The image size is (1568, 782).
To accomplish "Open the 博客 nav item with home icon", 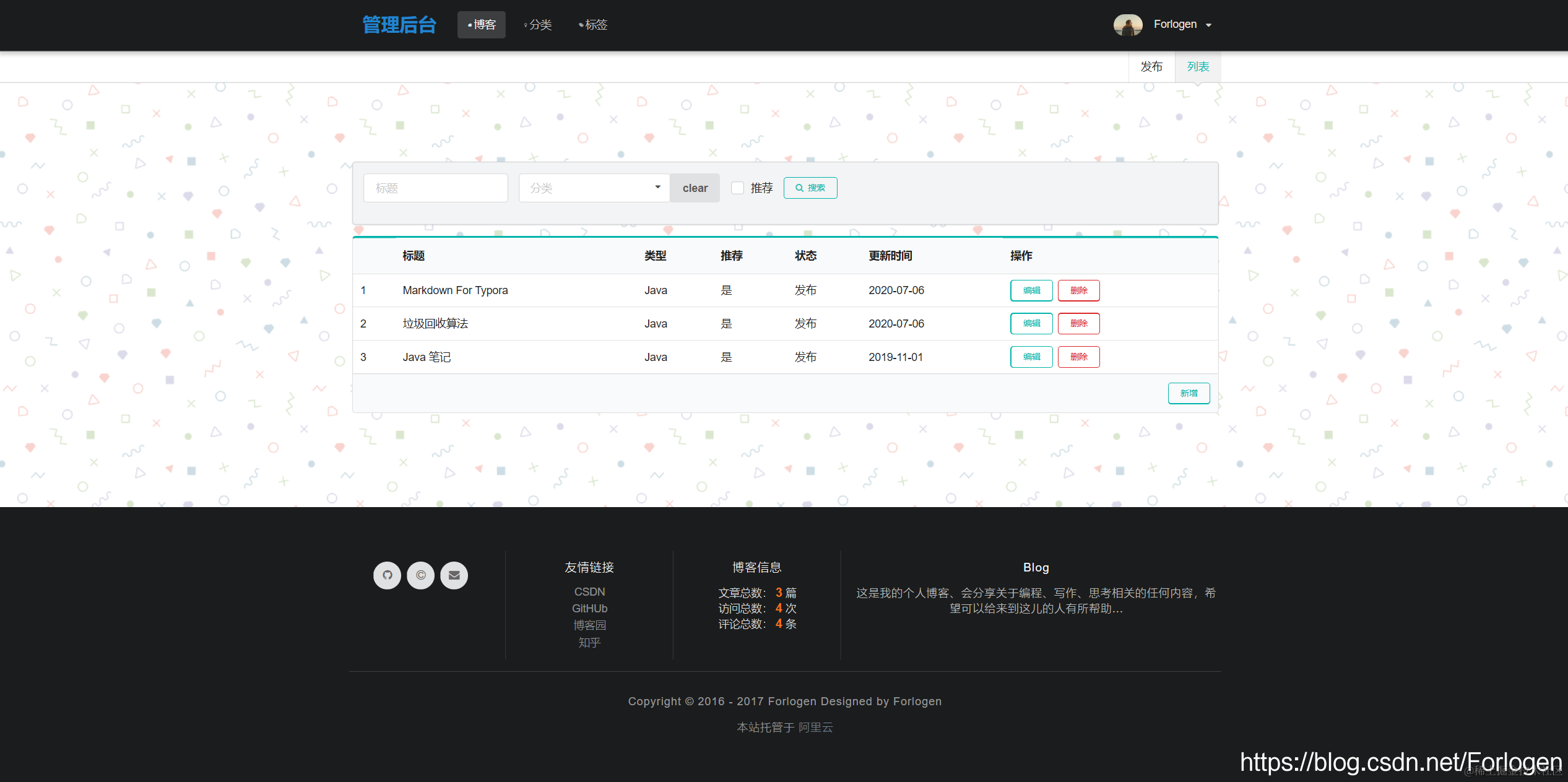I will pyautogui.click(x=481, y=25).
